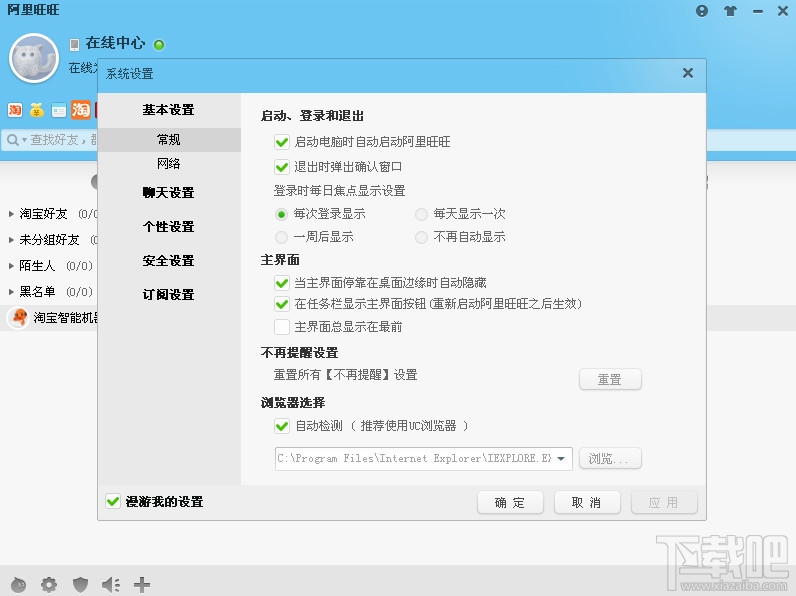Image resolution: width=796 pixels, height=596 pixels.
Task: Uncheck 启动电脑时自动启动阿里旺旺
Action: point(282,142)
